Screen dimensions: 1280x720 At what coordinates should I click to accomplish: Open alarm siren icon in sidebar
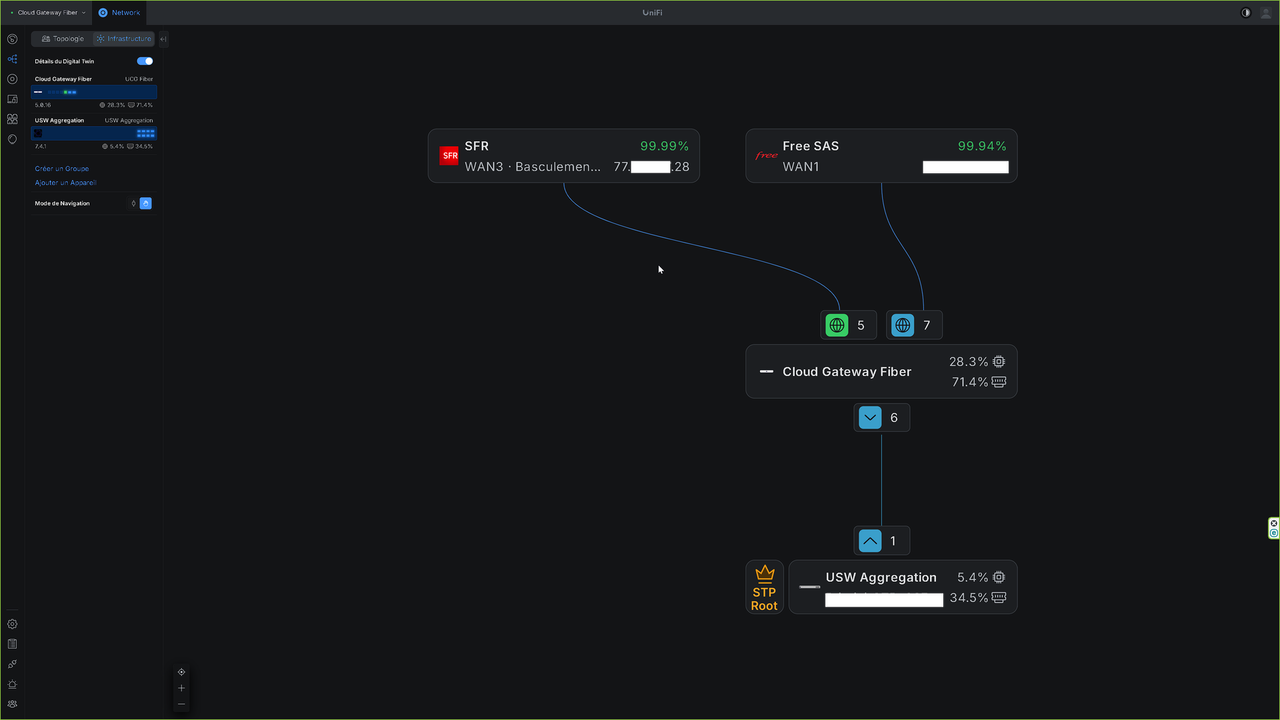(12, 684)
